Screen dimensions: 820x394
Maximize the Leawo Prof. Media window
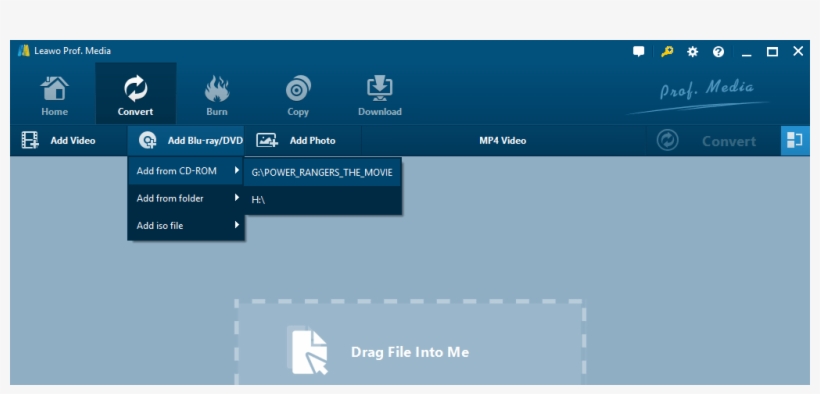tap(772, 51)
